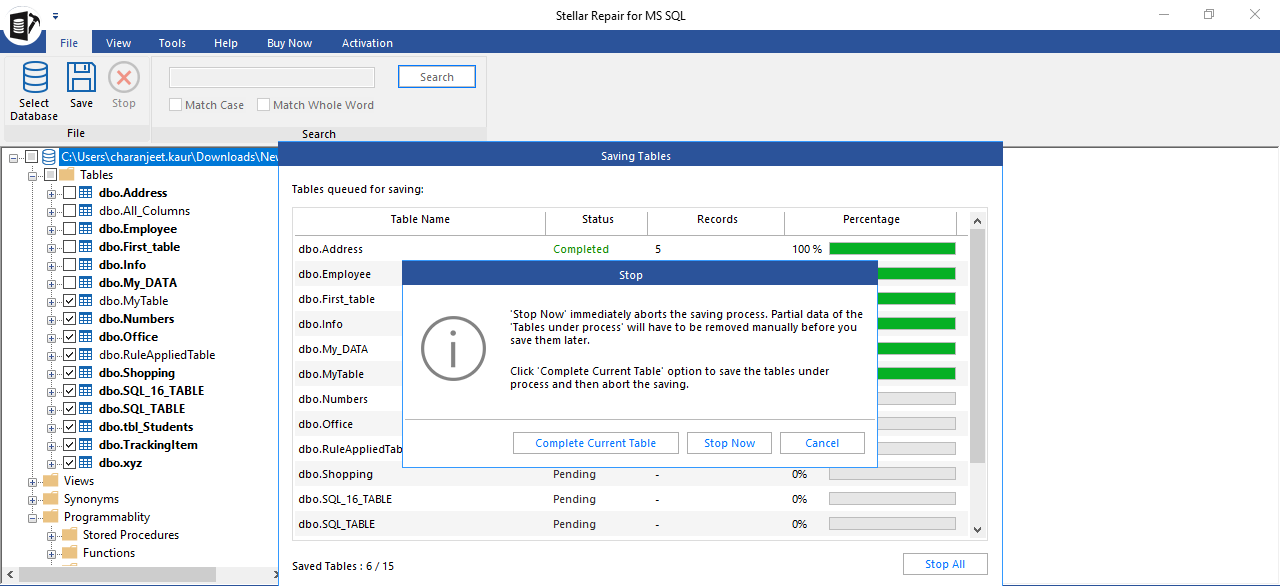Uncheck the dbo.MyTable checkbox
Viewport: 1280px width, 586px height.
(69, 301)
